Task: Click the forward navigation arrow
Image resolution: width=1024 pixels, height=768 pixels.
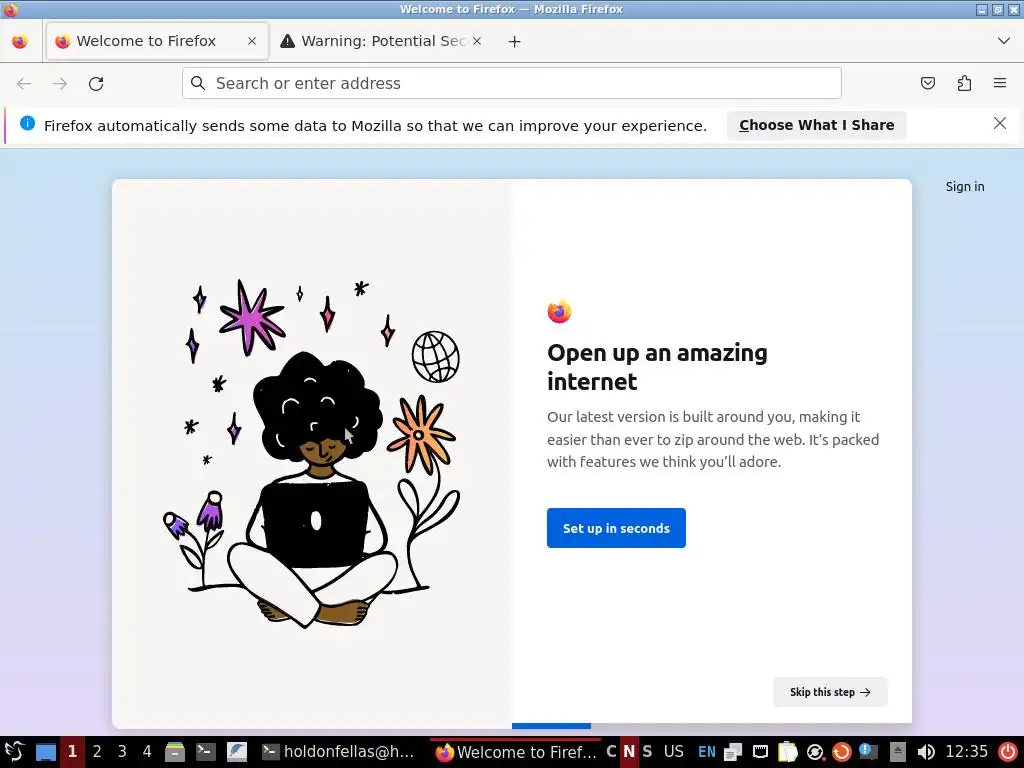Action: tap(60, 84)
